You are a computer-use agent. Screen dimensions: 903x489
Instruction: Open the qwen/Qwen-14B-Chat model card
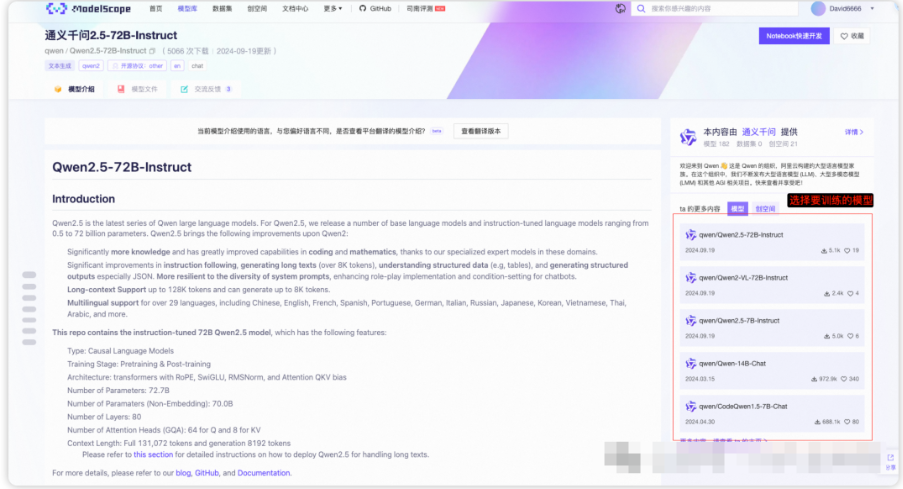click(772, 370)
